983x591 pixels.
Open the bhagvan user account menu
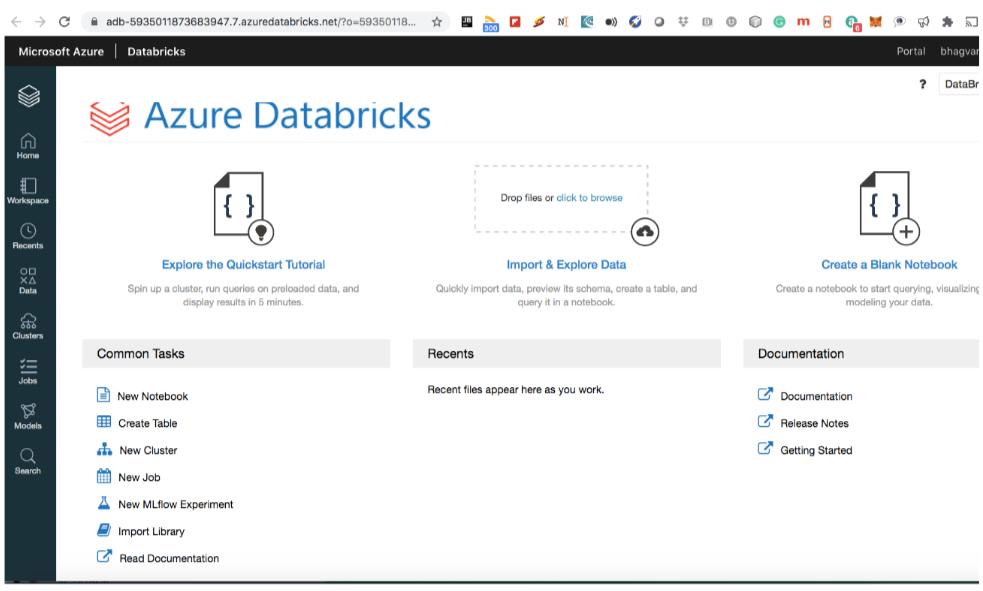[959, 51]
